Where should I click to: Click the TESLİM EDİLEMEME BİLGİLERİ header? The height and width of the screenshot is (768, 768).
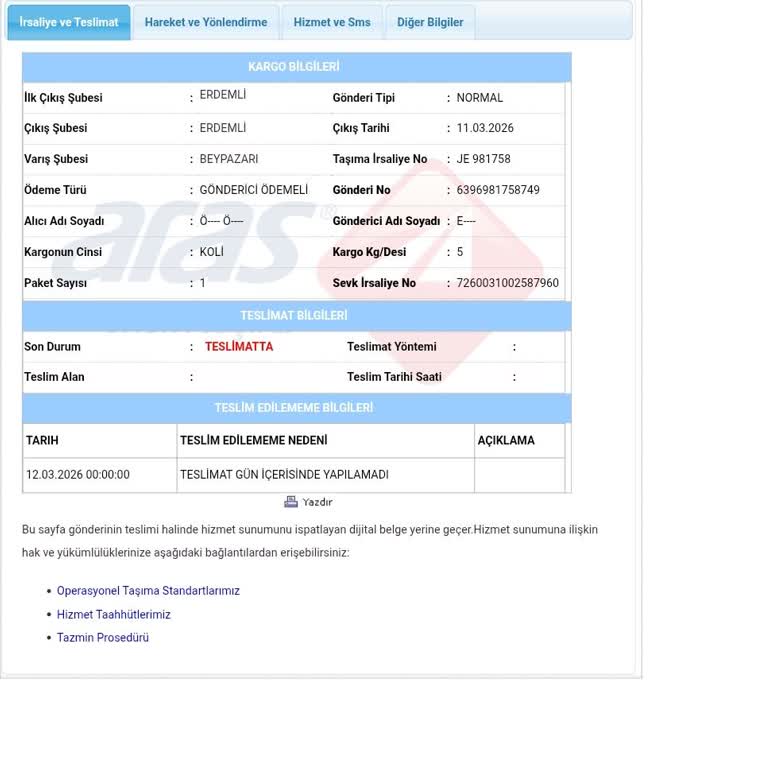pos(294,408)
